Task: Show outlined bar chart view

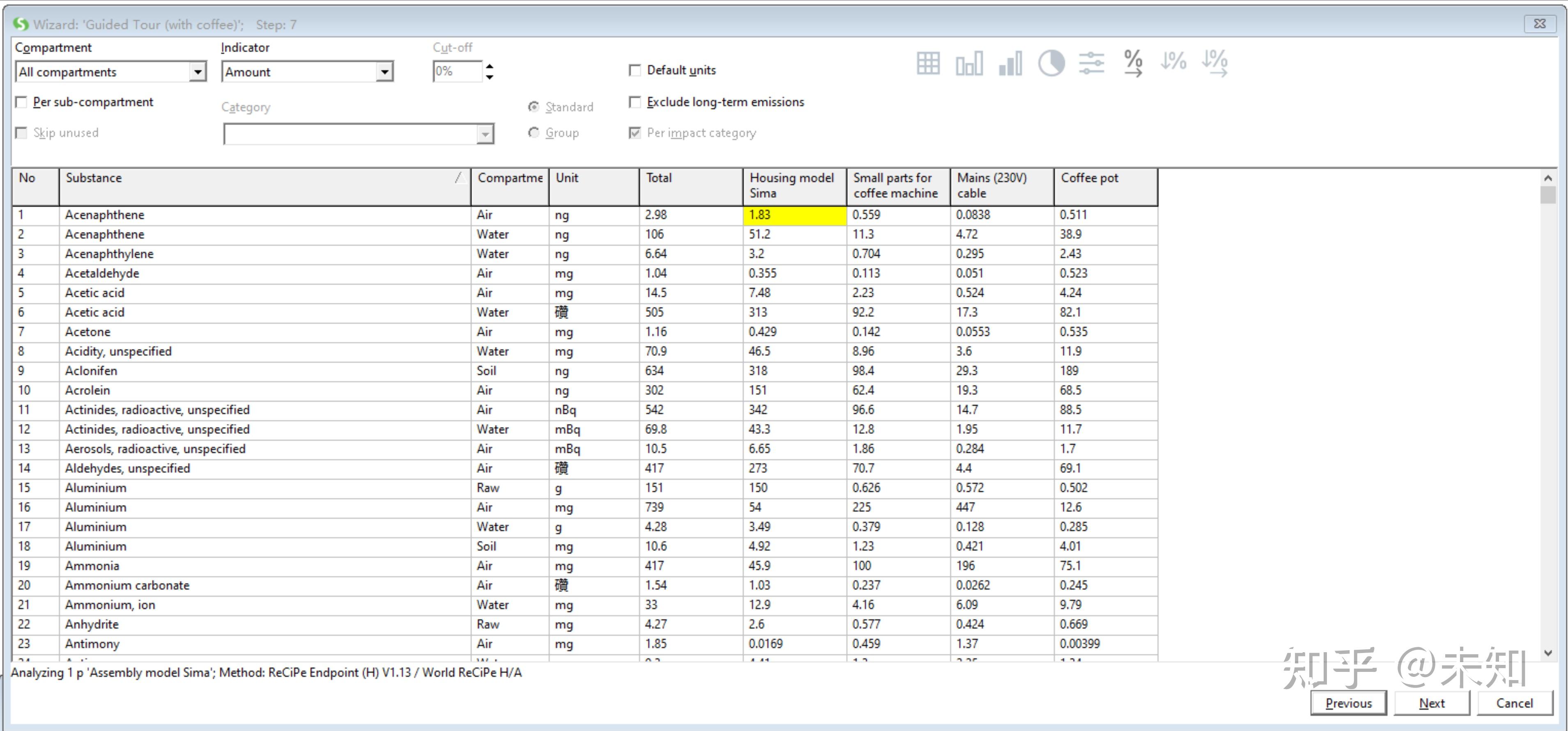Action: point(969,63)
